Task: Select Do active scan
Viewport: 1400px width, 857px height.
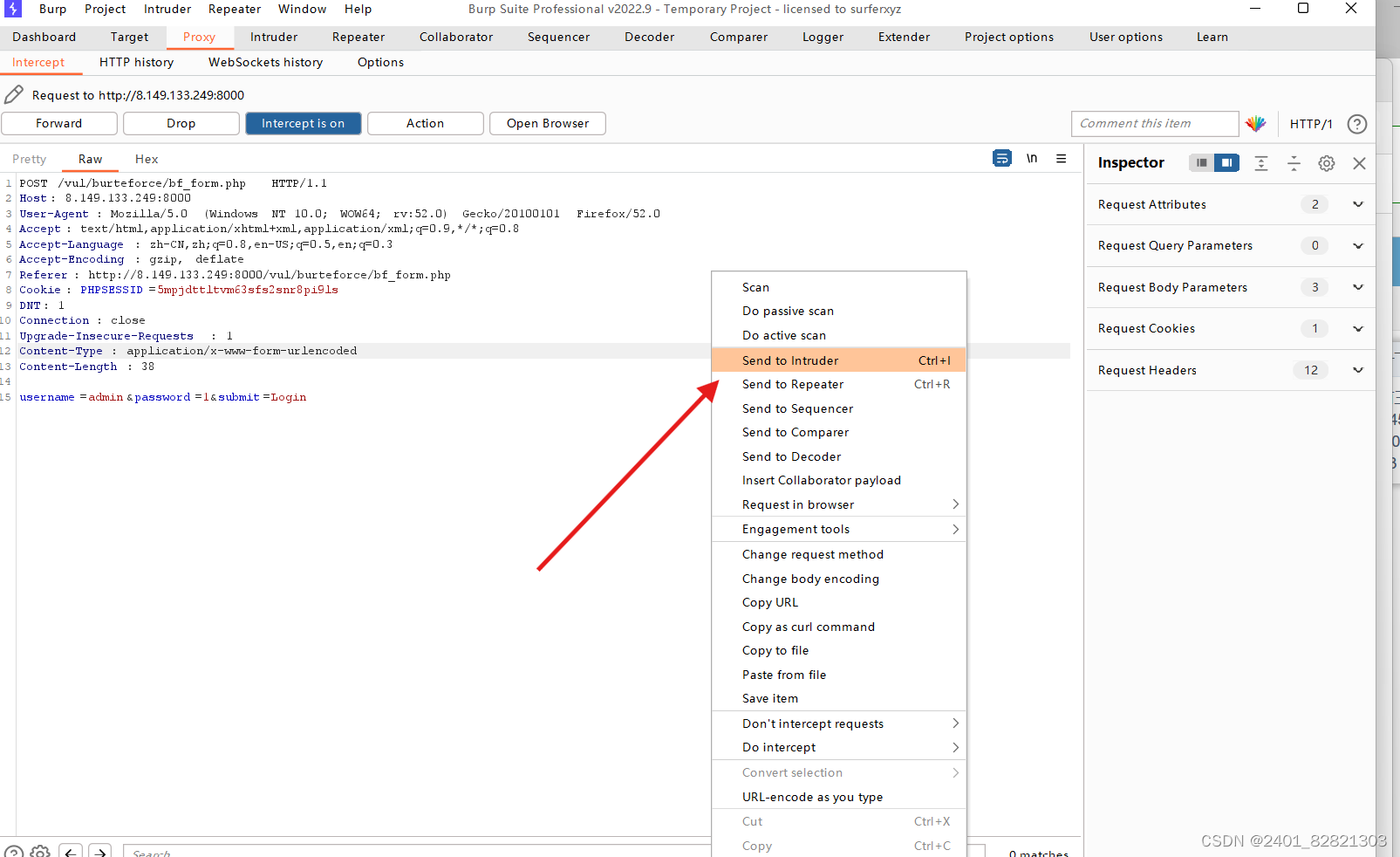Action: (839, 335)
